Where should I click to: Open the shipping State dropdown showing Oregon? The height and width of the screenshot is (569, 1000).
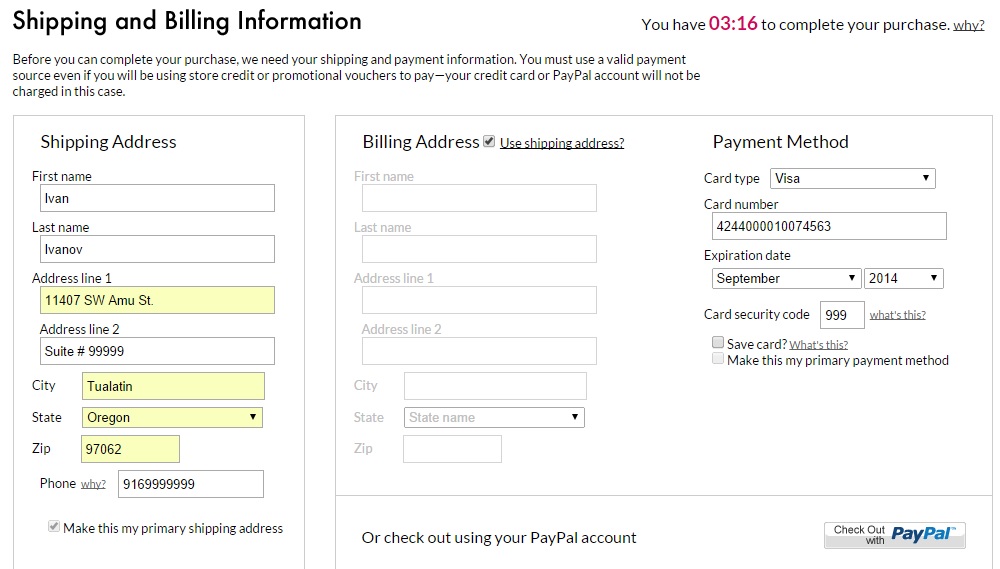click(172, 417)
